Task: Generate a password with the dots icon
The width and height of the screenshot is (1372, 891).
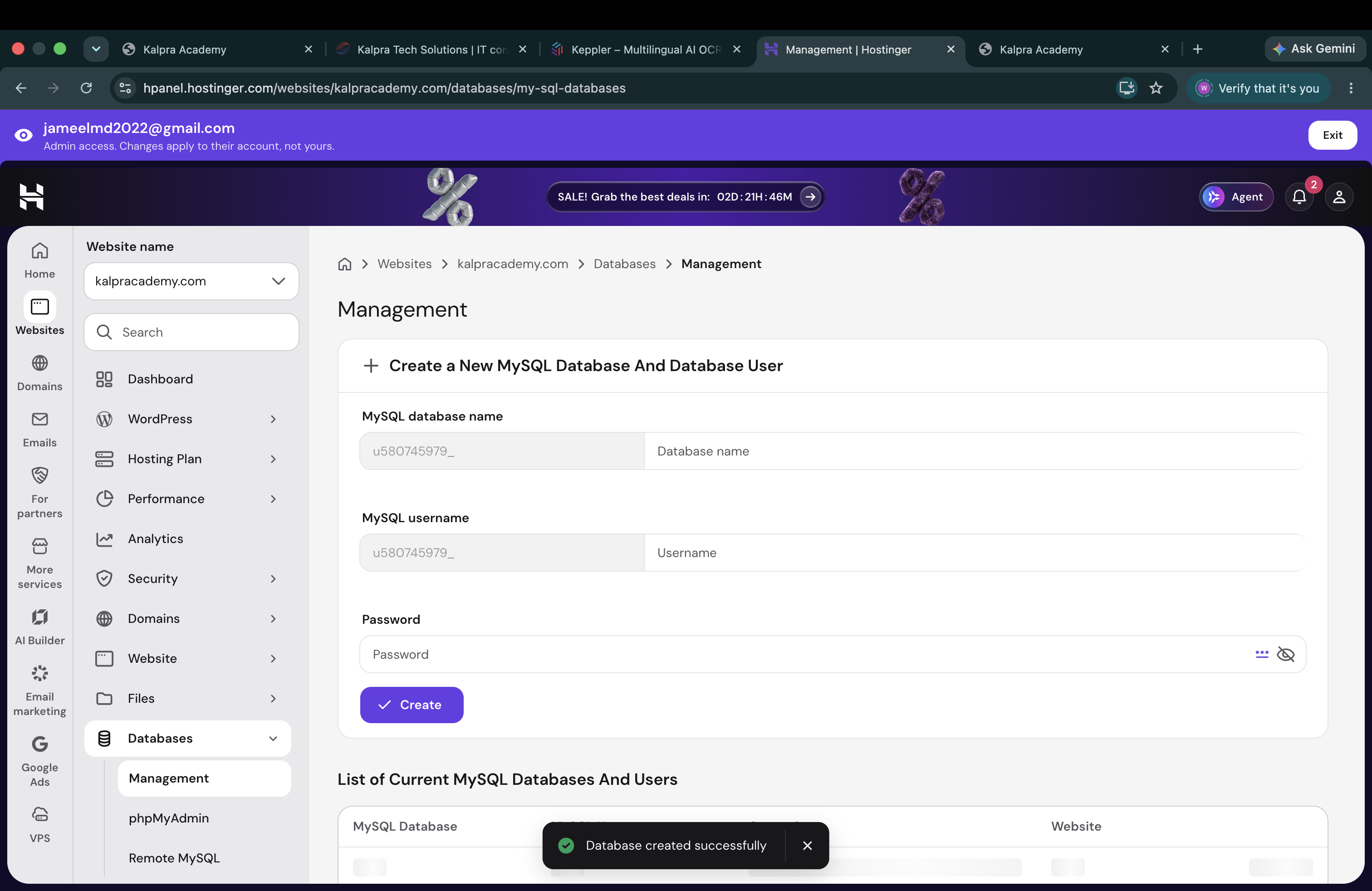Action: 1262,654
